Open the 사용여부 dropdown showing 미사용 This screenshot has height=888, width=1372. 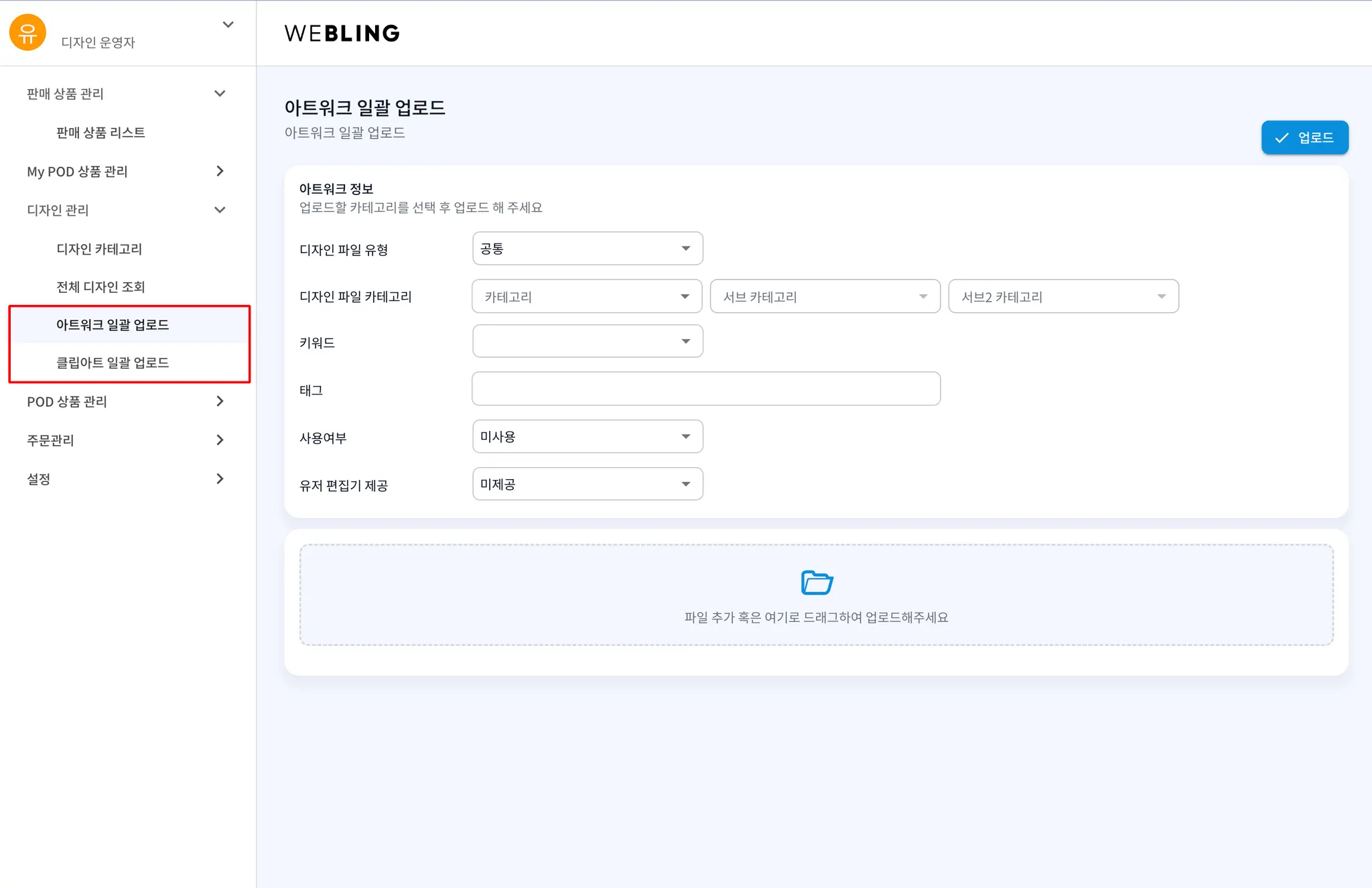(x=587, y=436)
